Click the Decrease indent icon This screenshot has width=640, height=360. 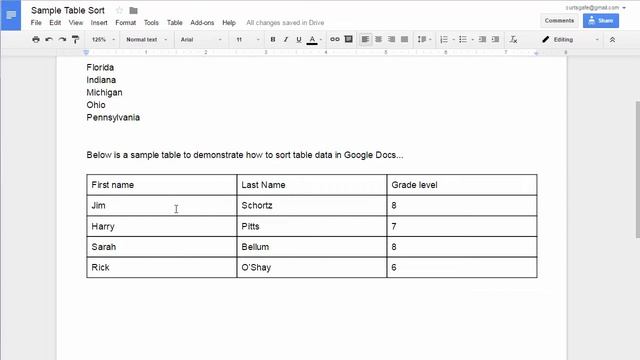[x=482, y=40]
